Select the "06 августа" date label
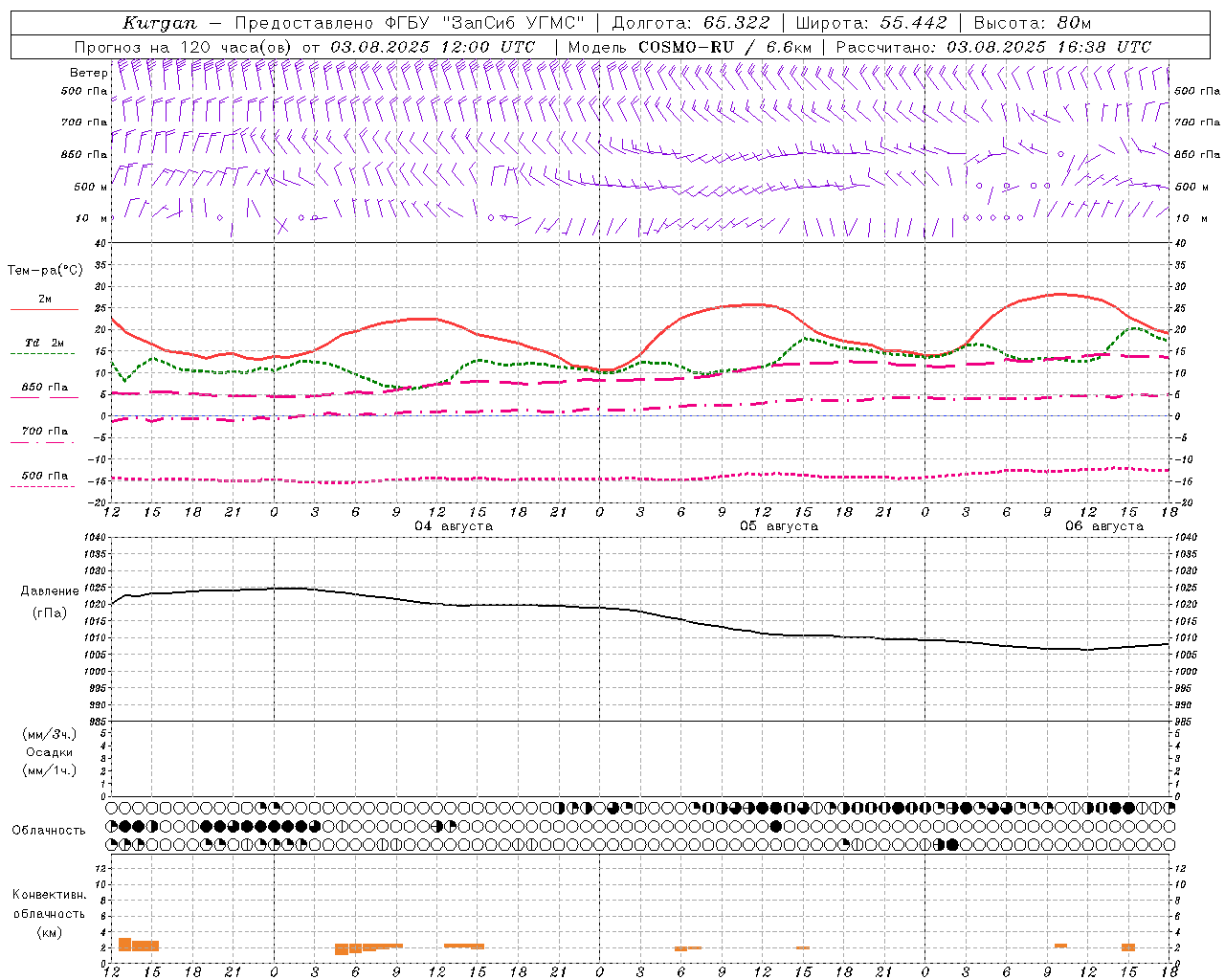Screen dimensions: 1225x980 1103,526
